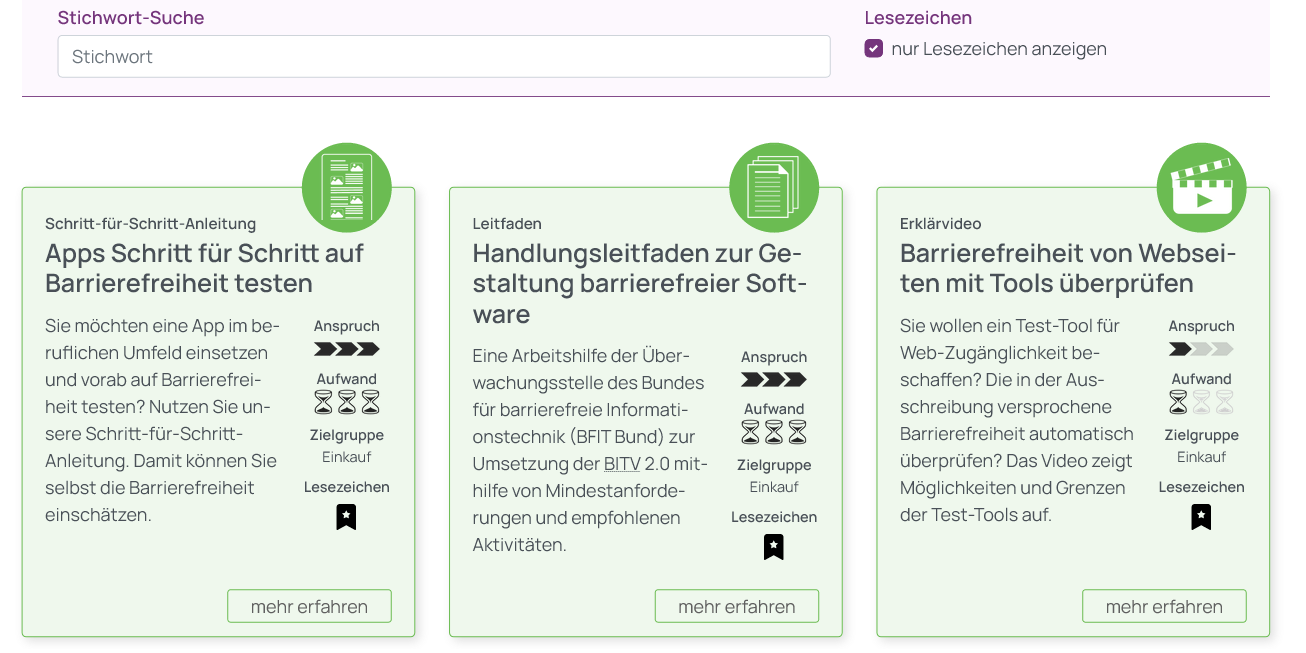Image resolution: width=1306 pixels, height=653 pixels.
Task: Open 'mehr erfahren' on Handlungsleitfaden card
Action: [737, 607]
